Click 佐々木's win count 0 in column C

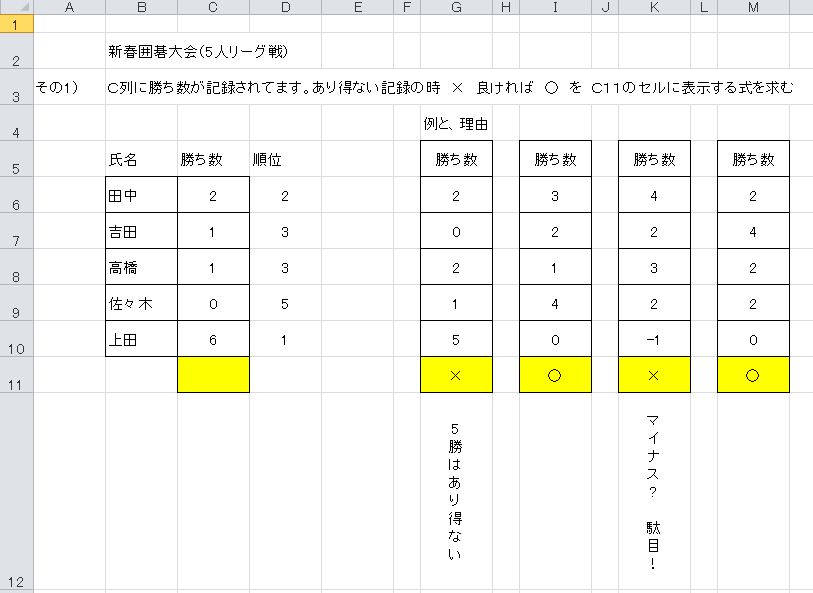tap(214, 303)
